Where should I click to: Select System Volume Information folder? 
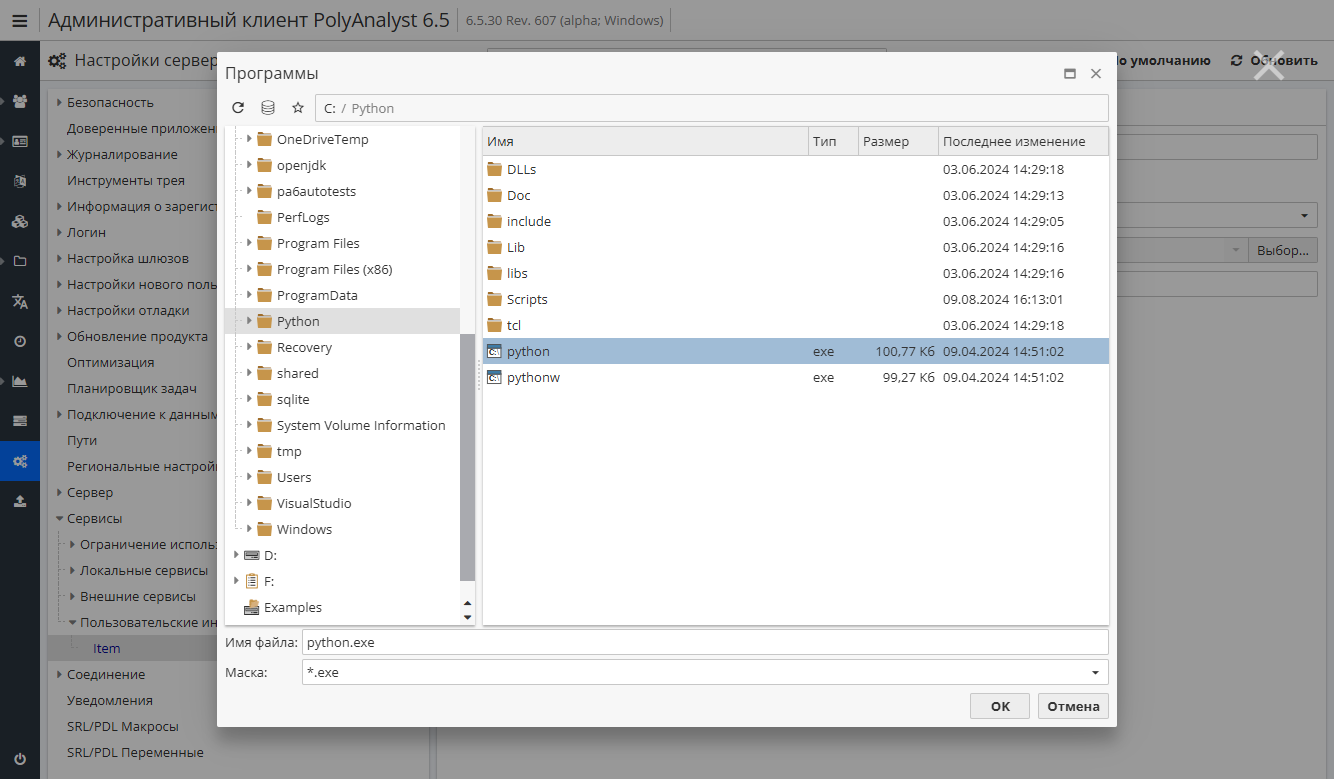[361, 425]
